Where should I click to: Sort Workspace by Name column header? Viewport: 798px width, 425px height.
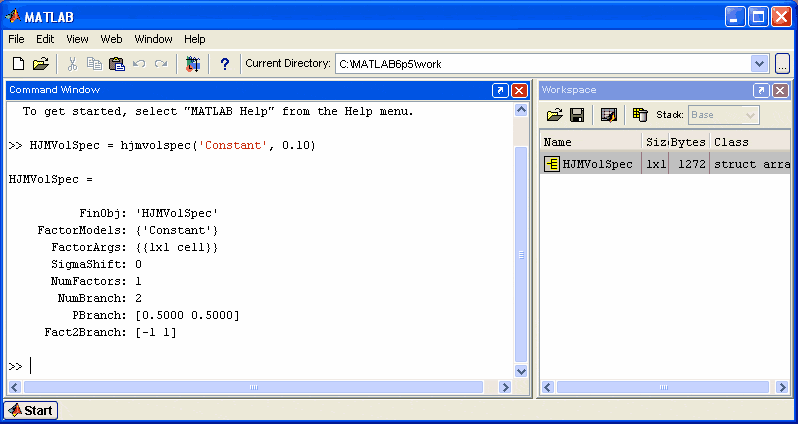[x=590, y=142]
